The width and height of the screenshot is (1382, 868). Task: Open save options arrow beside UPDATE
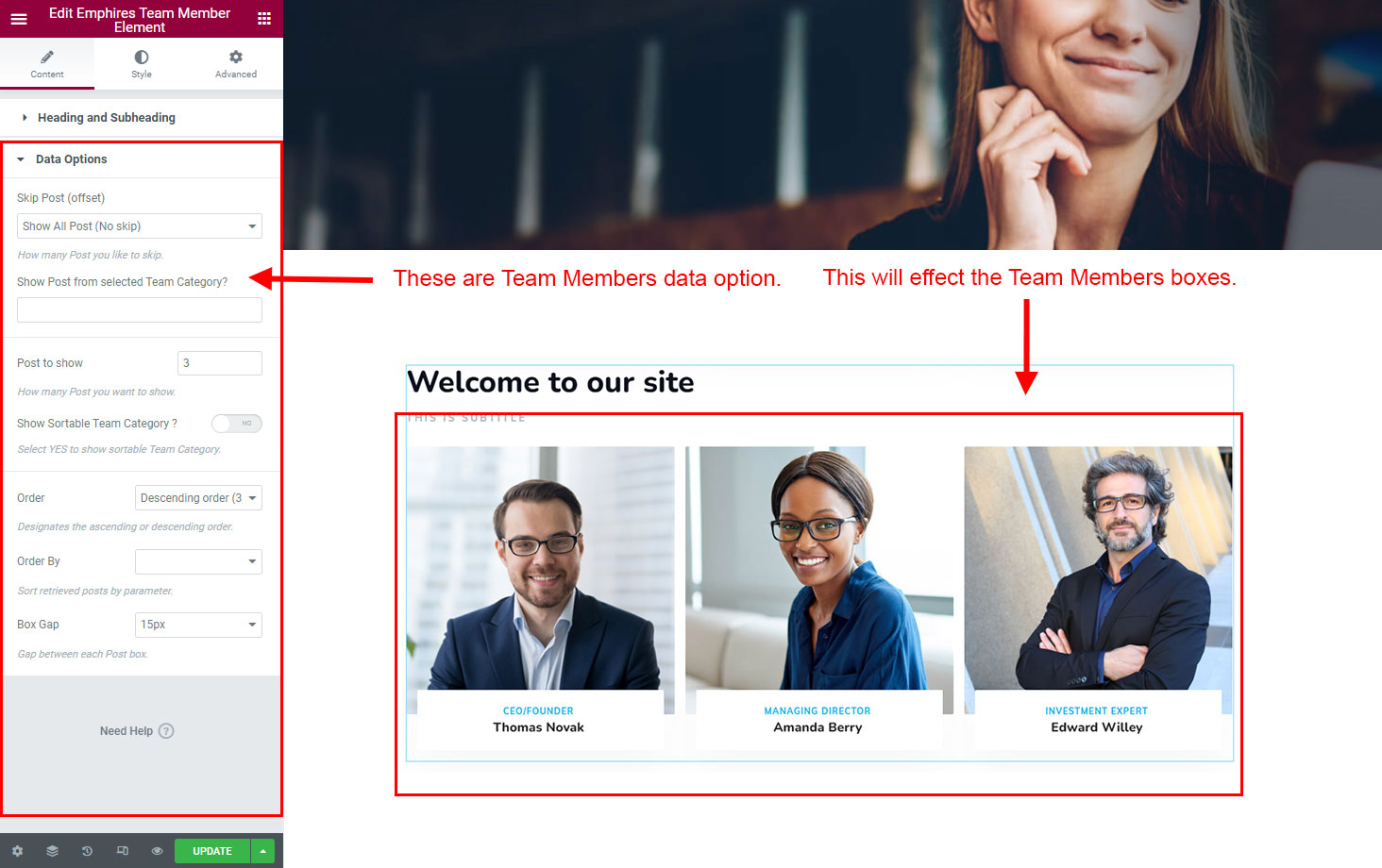coord(263,851)
